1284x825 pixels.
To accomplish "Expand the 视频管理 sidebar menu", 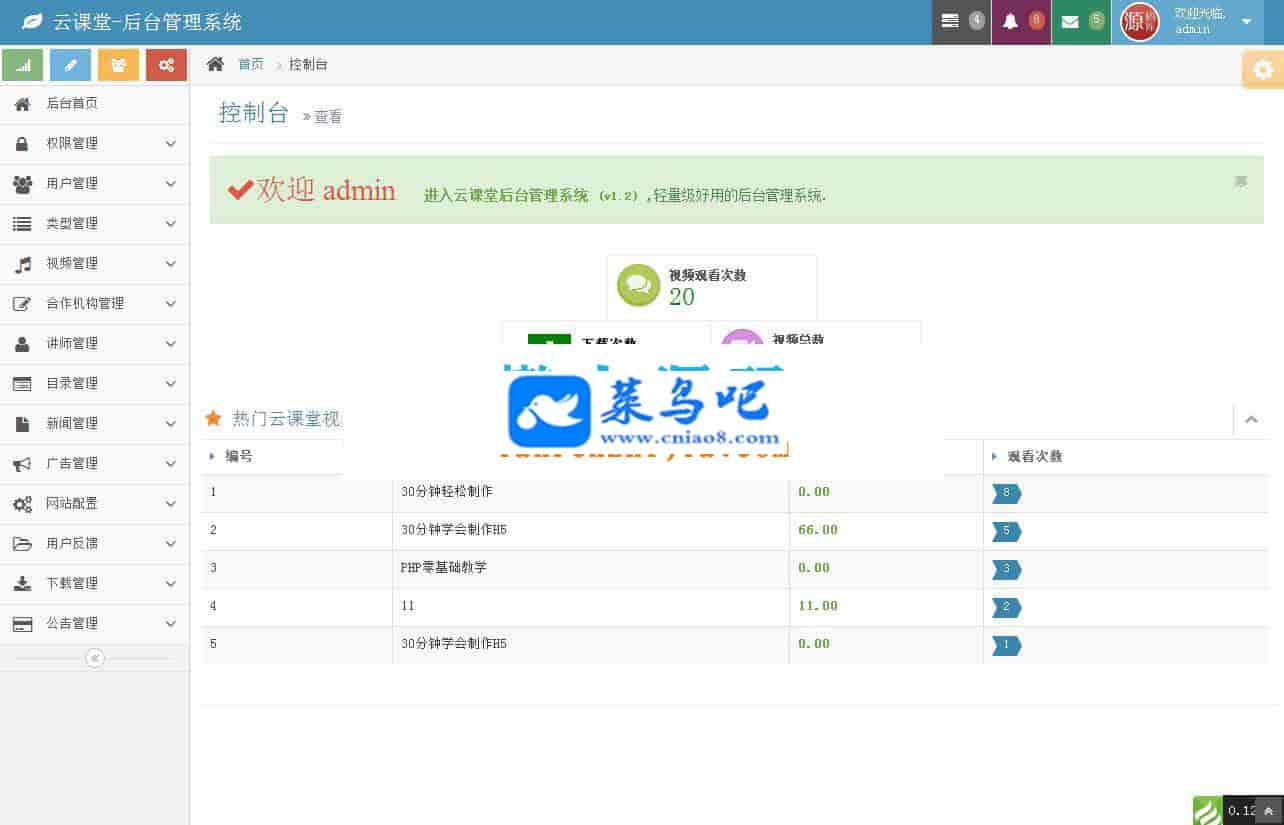I will (x=94, y=264).
